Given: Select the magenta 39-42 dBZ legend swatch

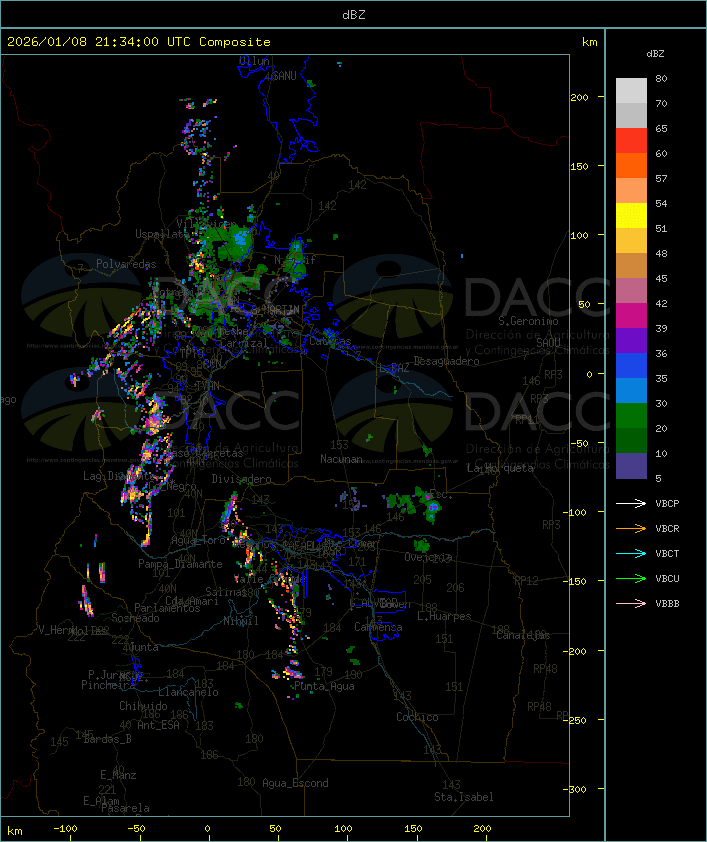Looking at the screenshot, I should pyautogui.click(x=631, y=316).
